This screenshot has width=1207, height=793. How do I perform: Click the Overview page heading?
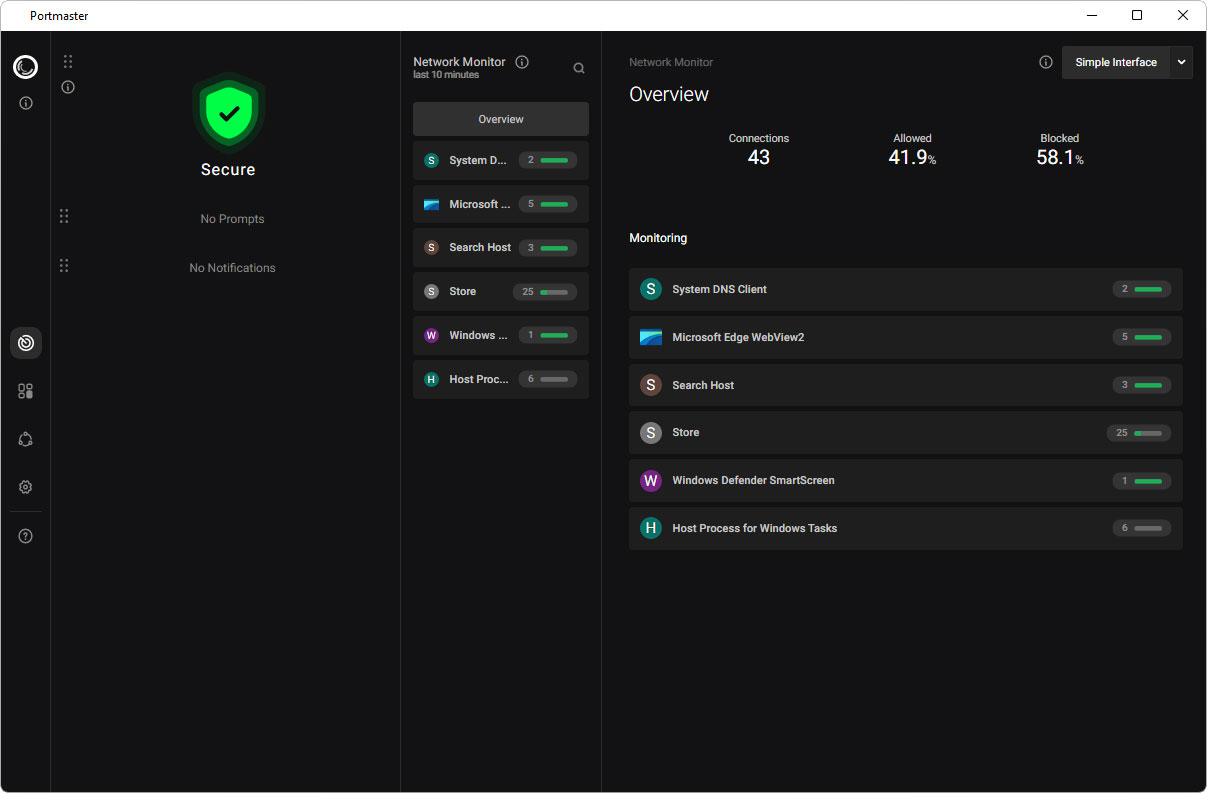coord(669,94)
